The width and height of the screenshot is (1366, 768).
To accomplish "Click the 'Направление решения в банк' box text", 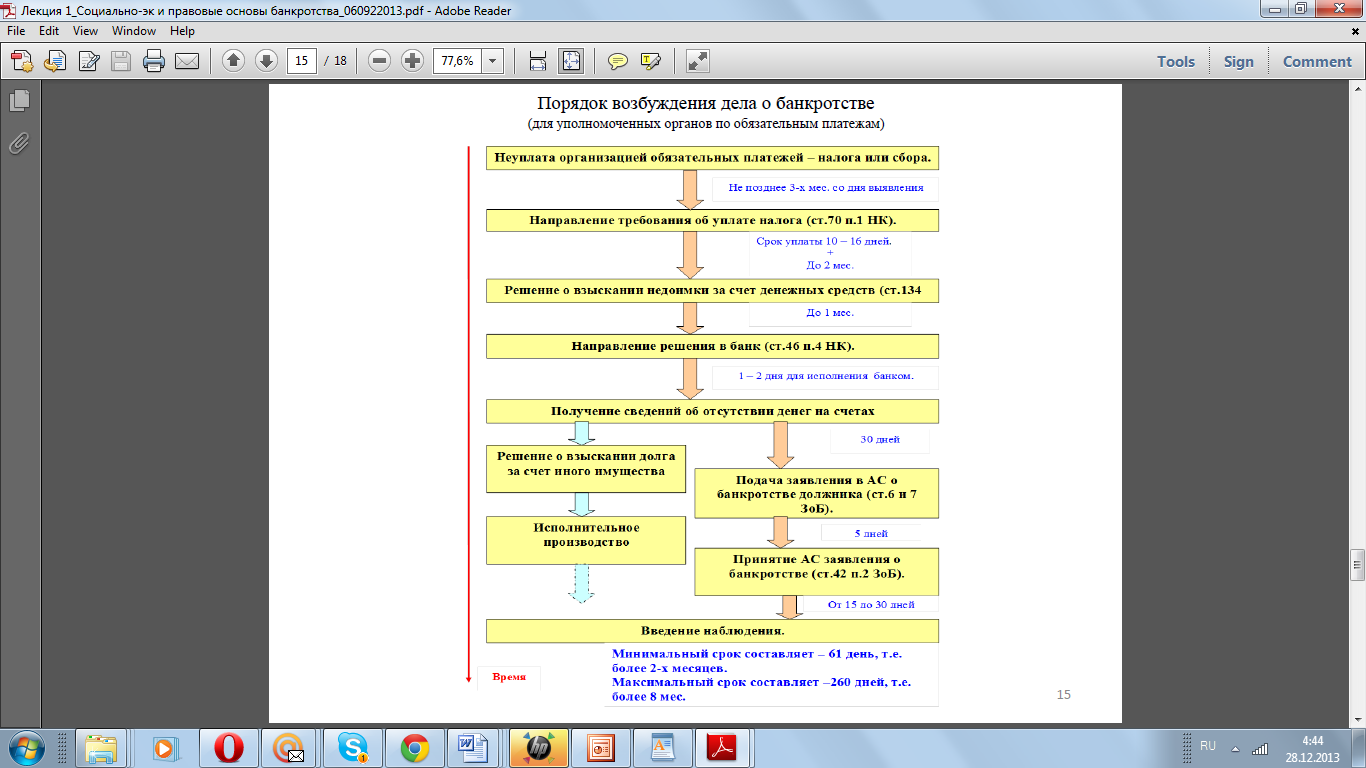I will pos(713,346).
